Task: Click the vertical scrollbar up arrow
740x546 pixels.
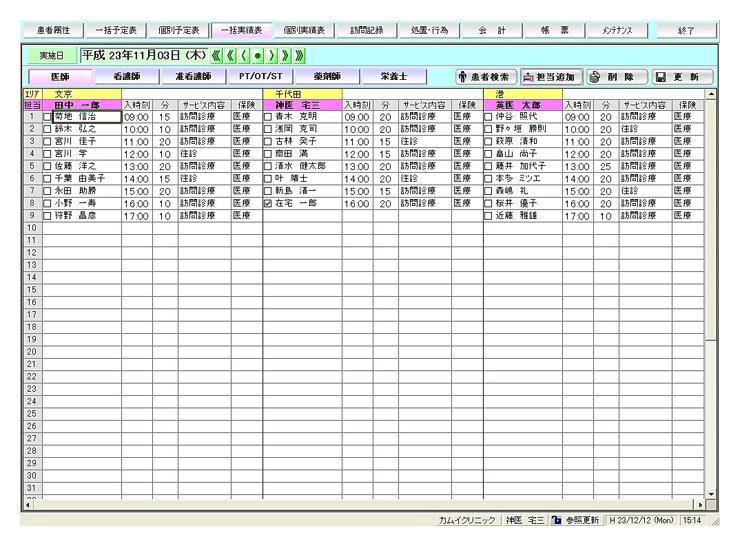Action: (x=711, y=94)
